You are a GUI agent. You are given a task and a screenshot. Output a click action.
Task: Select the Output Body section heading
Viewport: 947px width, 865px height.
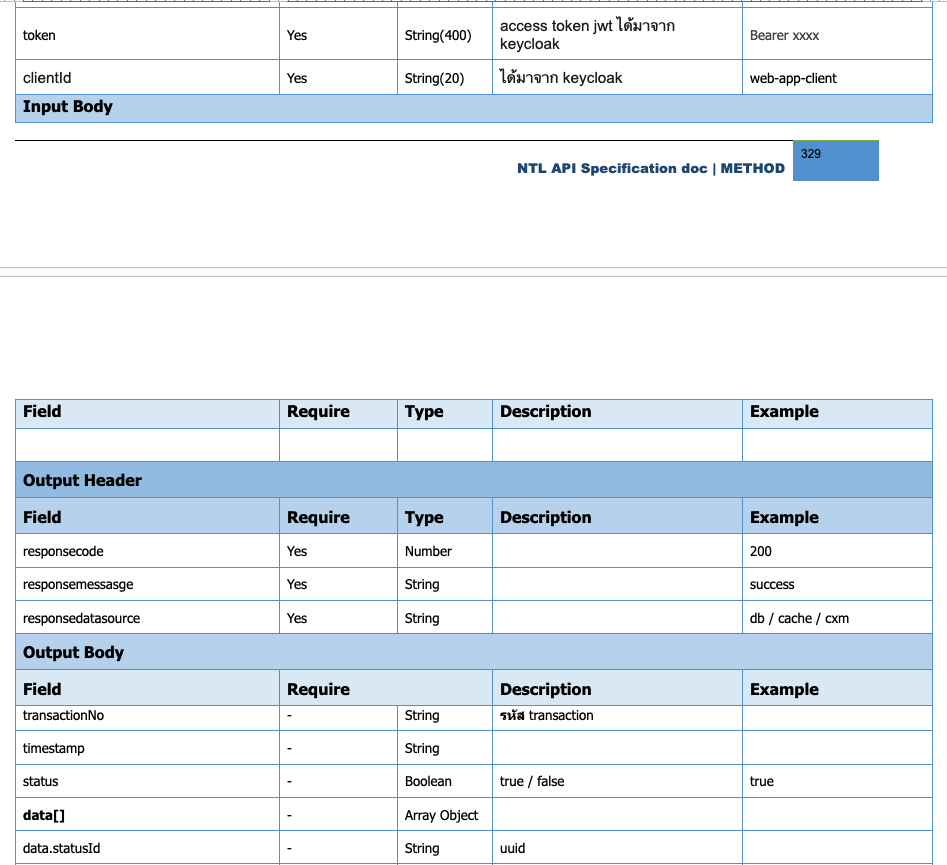click(73, 652)
